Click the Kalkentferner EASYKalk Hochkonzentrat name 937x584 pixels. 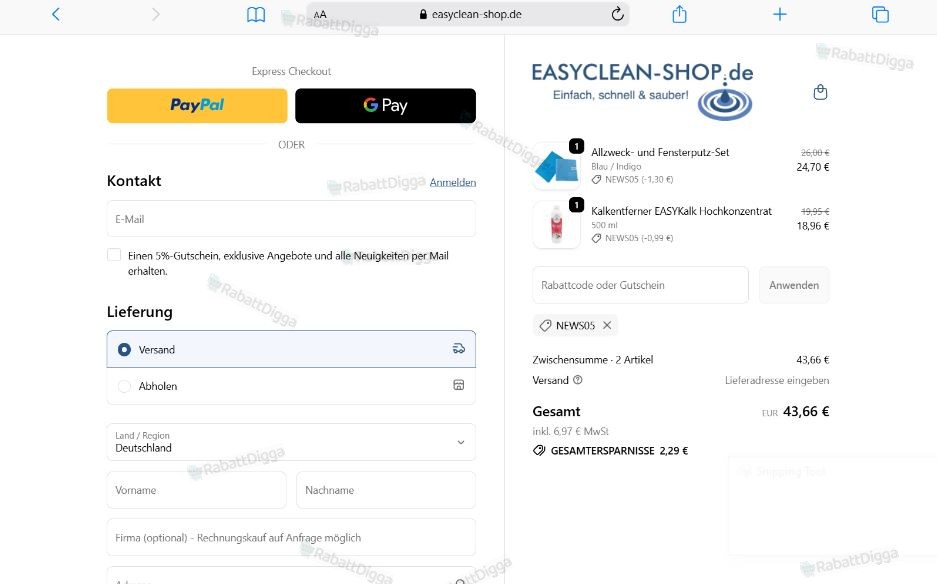click(681, 211)
